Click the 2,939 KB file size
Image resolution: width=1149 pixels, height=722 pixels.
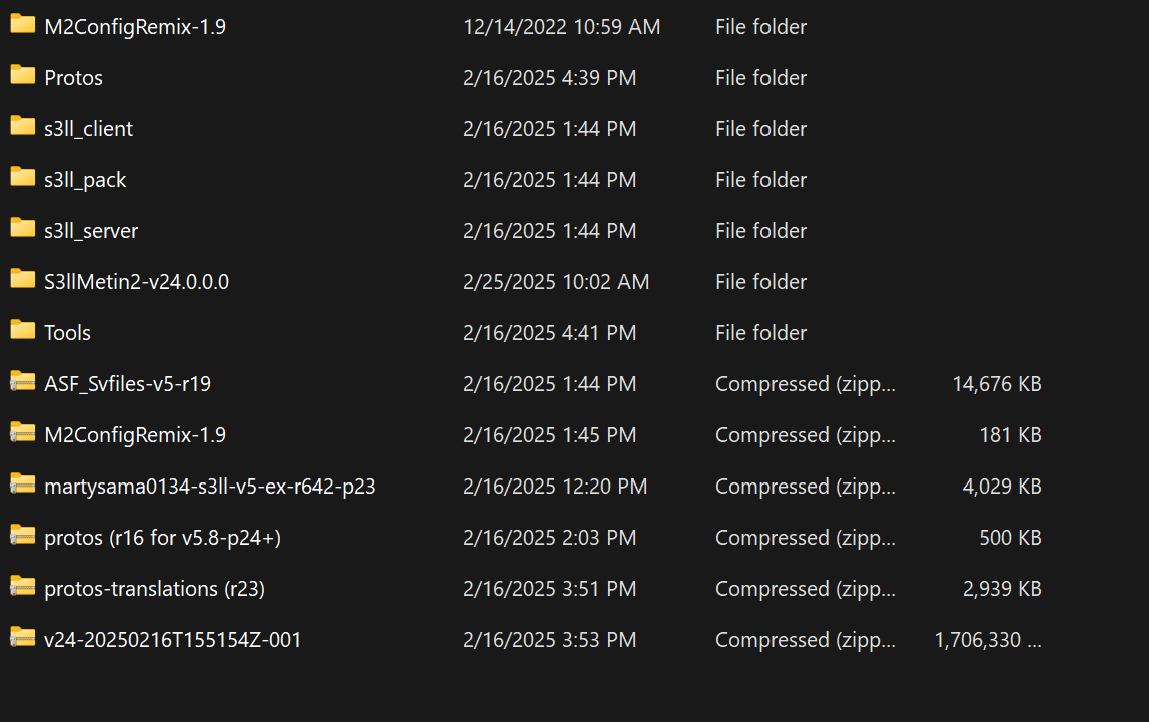click(x=1002, y=589)
